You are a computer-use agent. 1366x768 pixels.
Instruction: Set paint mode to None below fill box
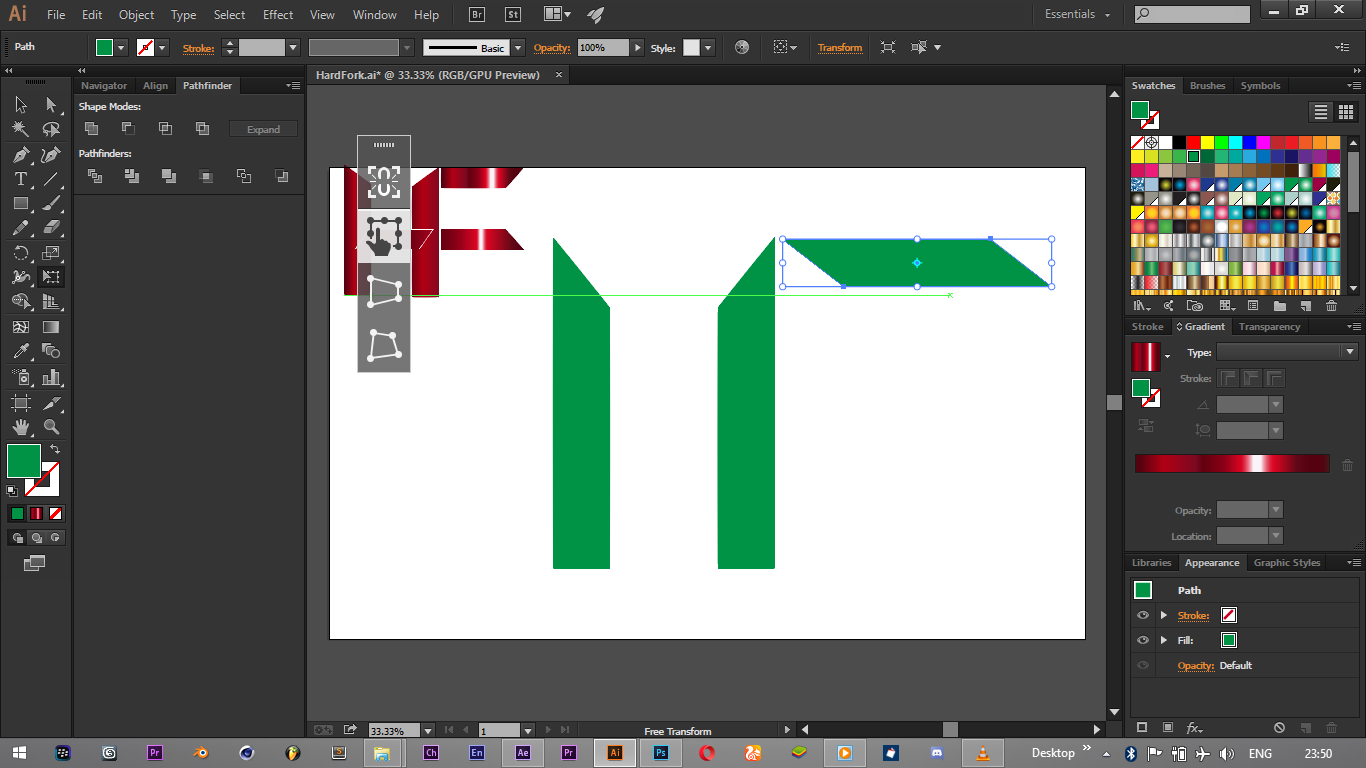56,514
